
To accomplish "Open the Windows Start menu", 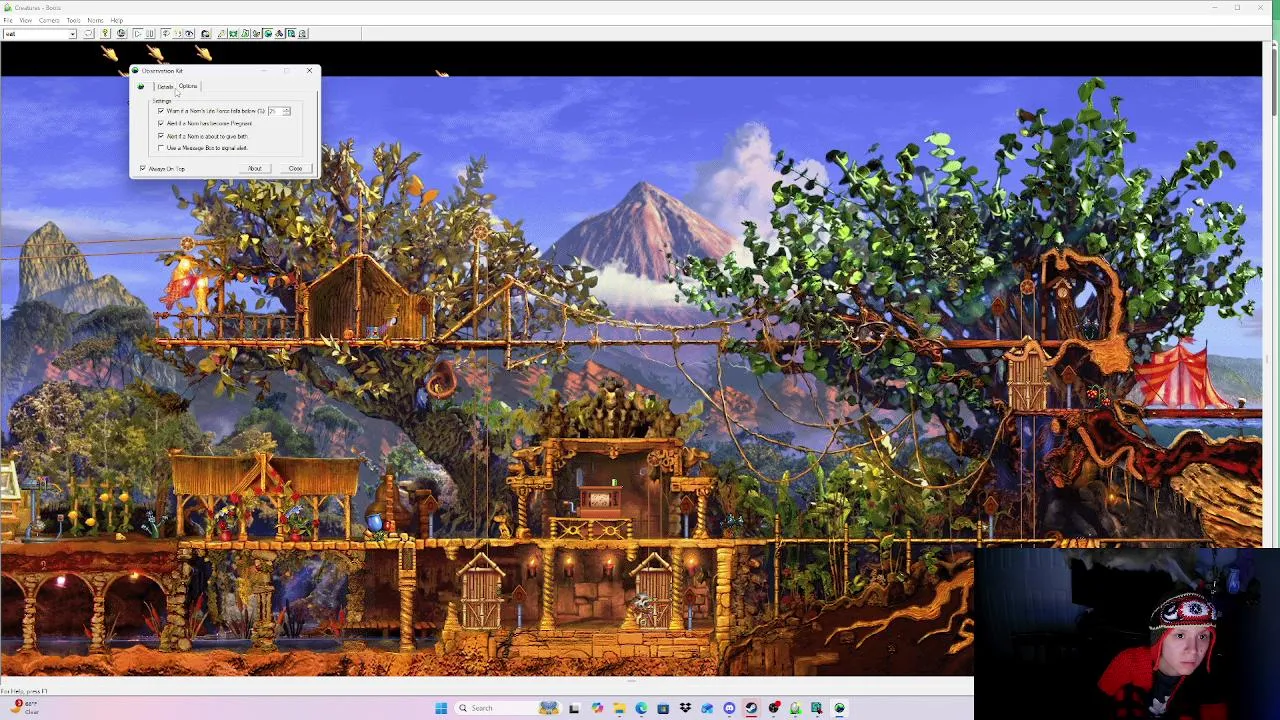I will click(x=441, y=708).
